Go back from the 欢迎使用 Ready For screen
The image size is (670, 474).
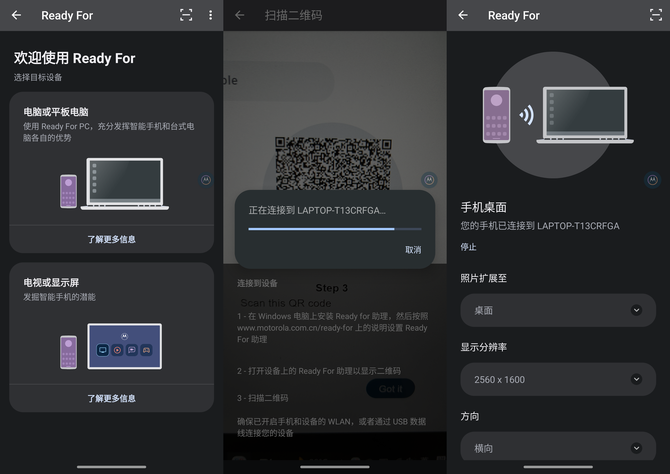pos(17,15)
